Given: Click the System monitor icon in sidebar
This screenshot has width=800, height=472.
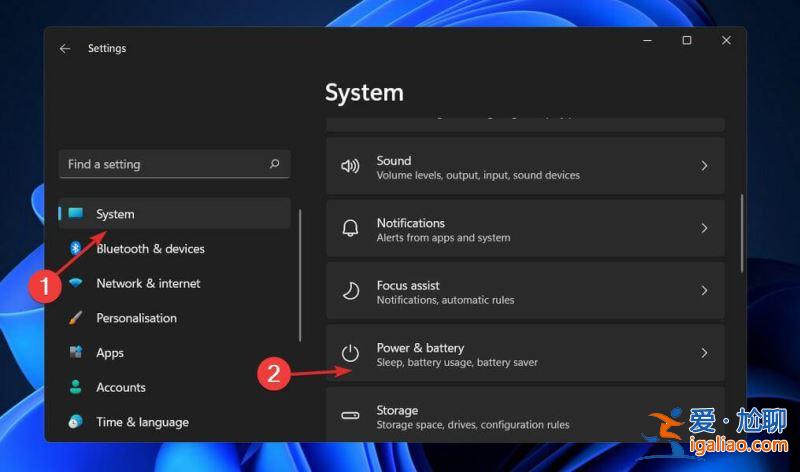Looking at the screenshot, I should (x=76, y=213).
